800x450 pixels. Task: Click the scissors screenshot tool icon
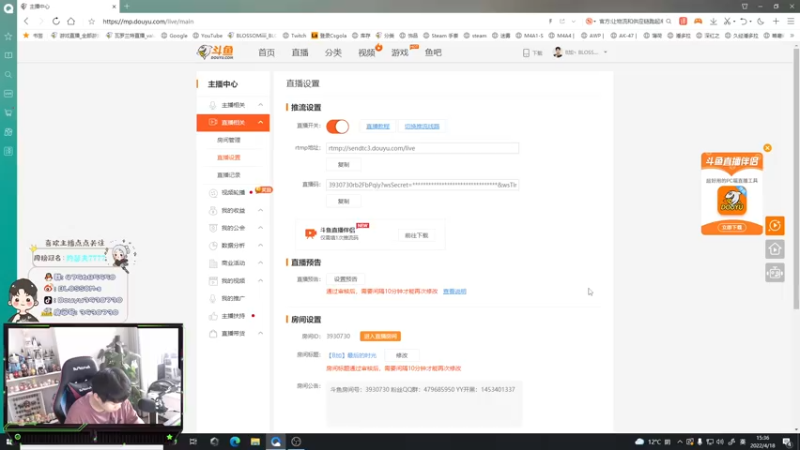[728, 21]
